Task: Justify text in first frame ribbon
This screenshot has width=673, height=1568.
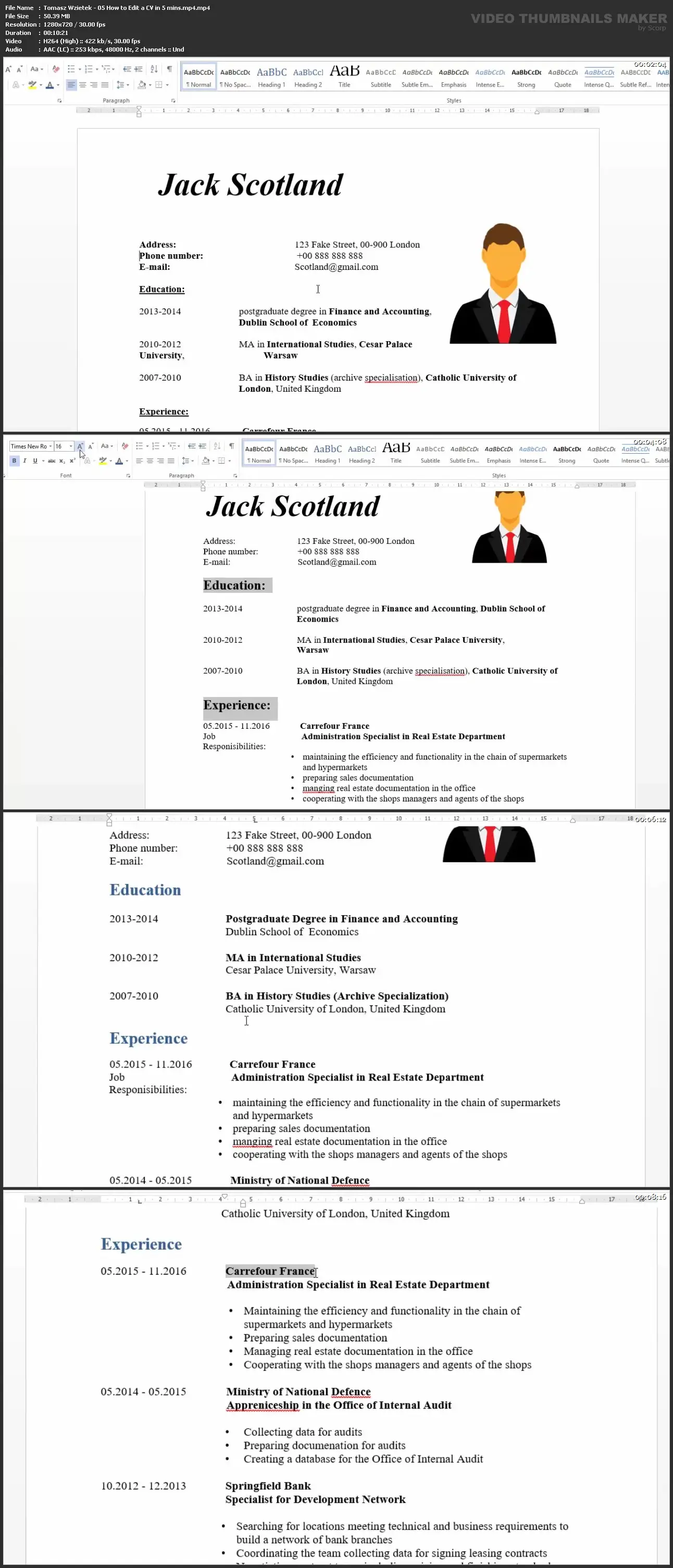Action: (105, 84)
